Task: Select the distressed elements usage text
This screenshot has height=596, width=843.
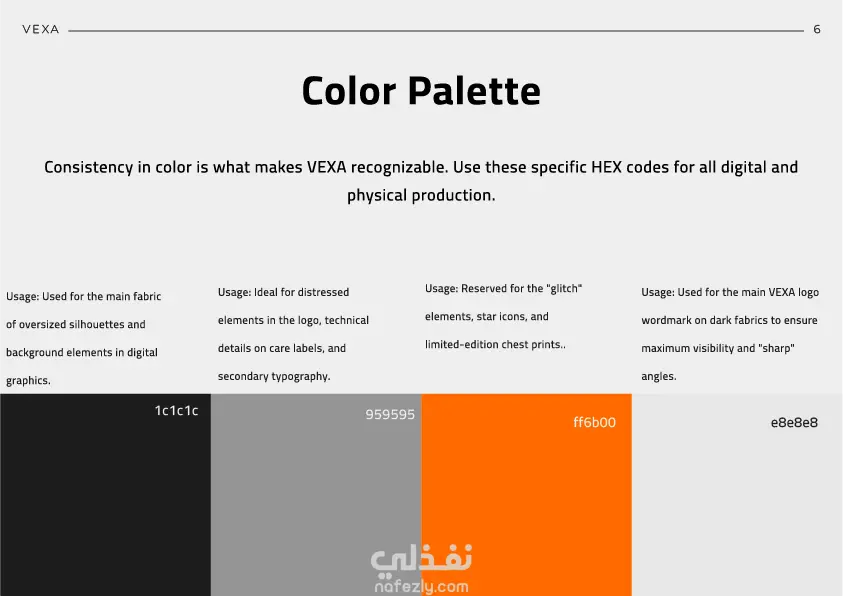Action: click(x=293, y=334)
